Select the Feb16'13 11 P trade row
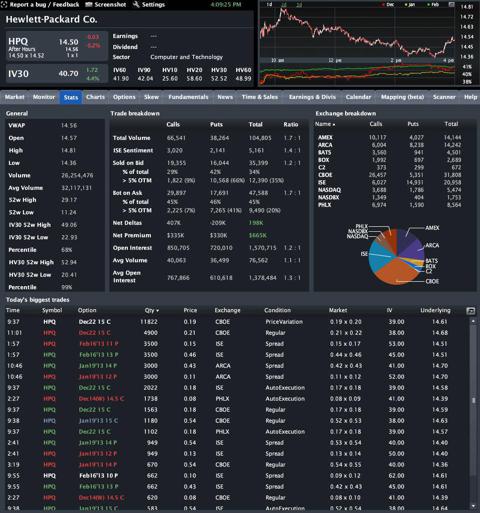 coord(237,344)
